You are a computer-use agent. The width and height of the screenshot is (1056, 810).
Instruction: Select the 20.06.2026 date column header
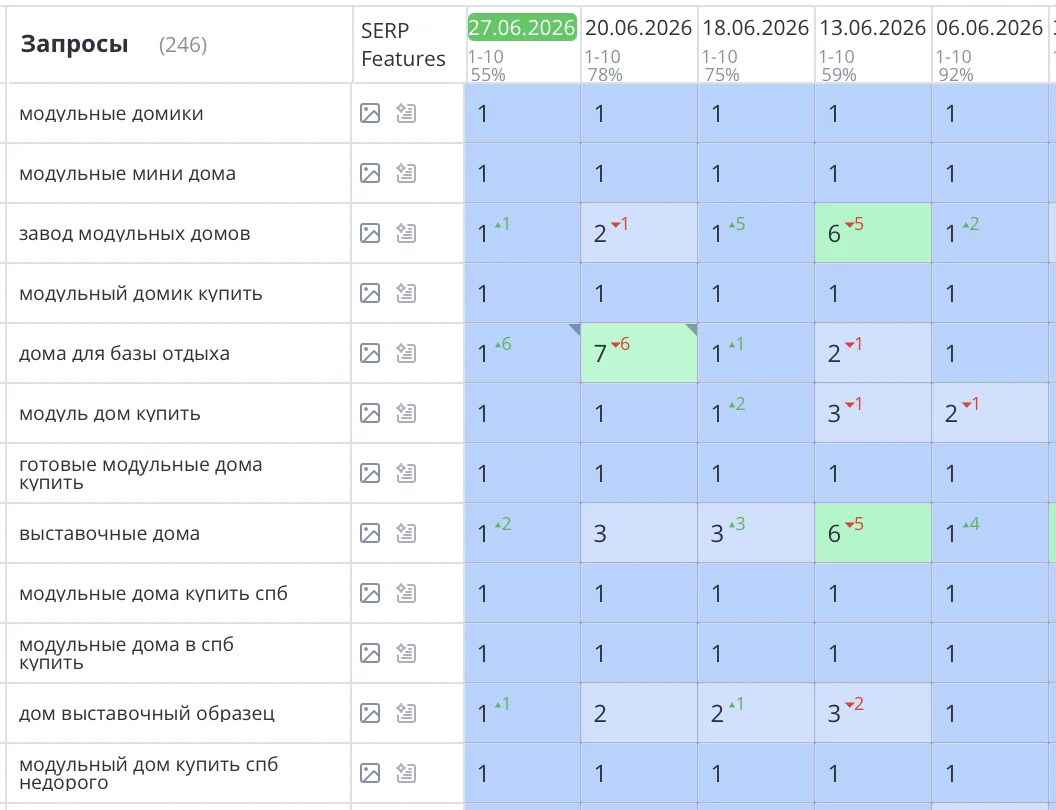pyautogui.click(x=638, y=28)
